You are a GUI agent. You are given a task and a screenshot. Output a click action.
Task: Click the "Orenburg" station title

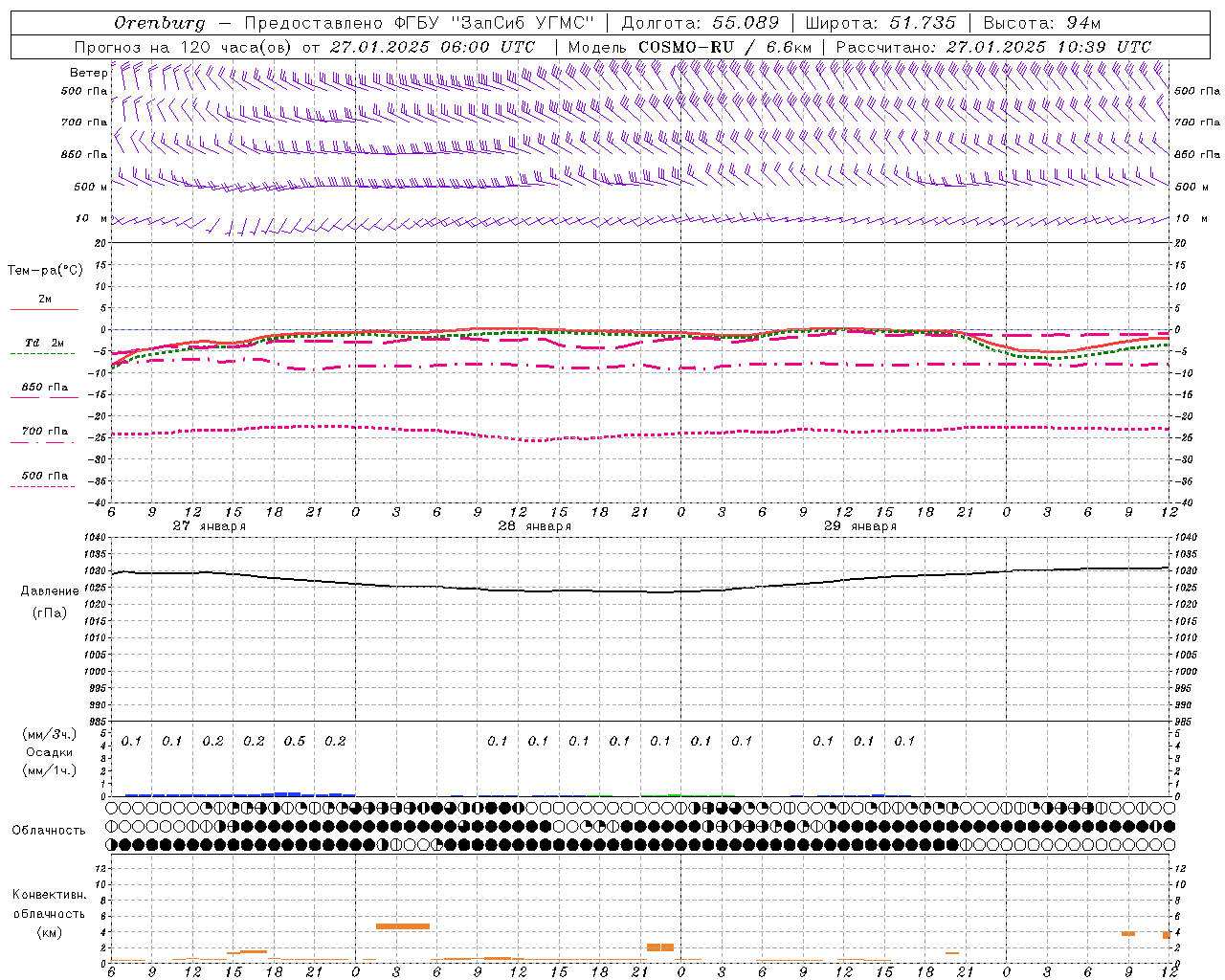coord(159,23)
